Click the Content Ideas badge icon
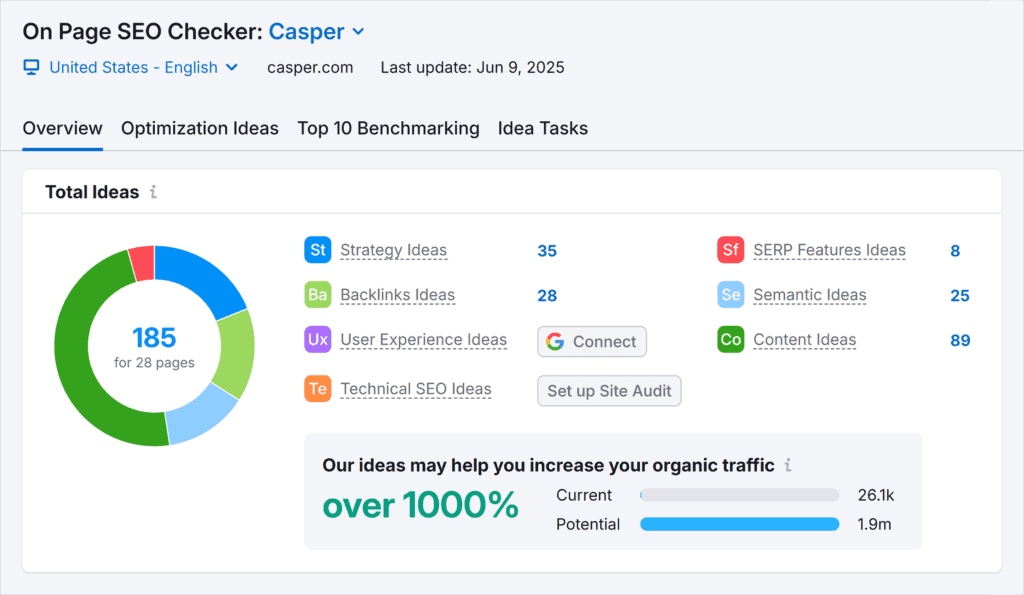Screen dimensions: 1024x595 click(x=730, y=340)
